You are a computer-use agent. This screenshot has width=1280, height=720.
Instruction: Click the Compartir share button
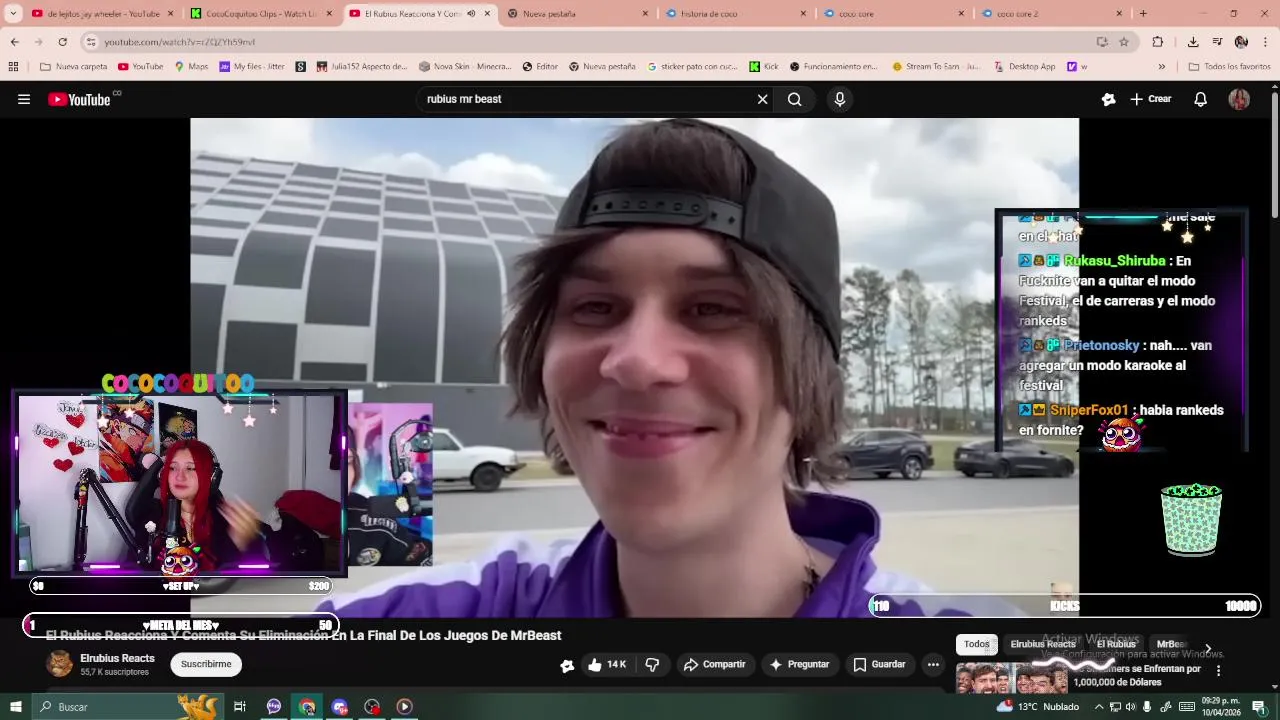(715, 664)
